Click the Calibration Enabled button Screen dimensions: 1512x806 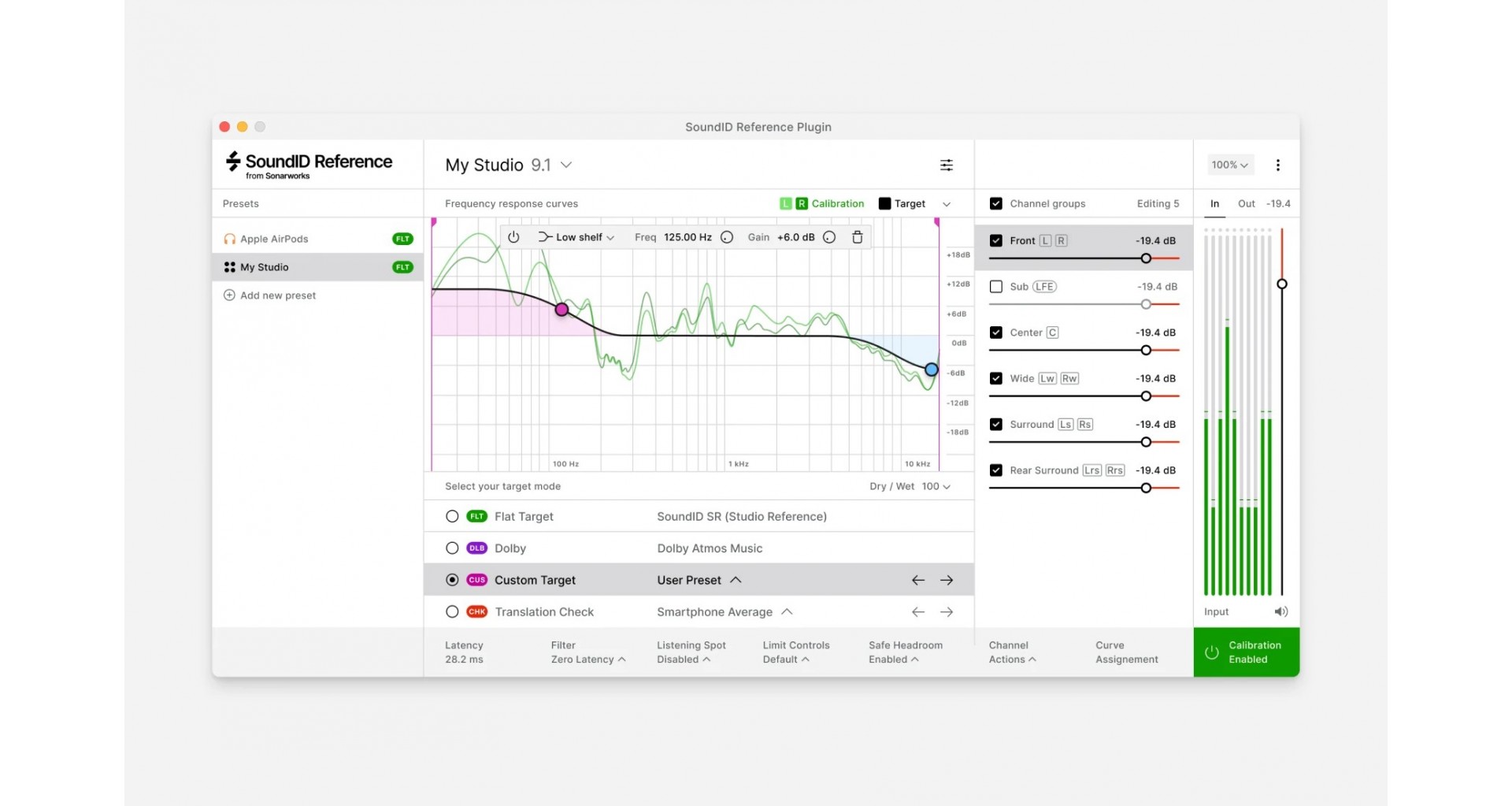[1247, 652]
